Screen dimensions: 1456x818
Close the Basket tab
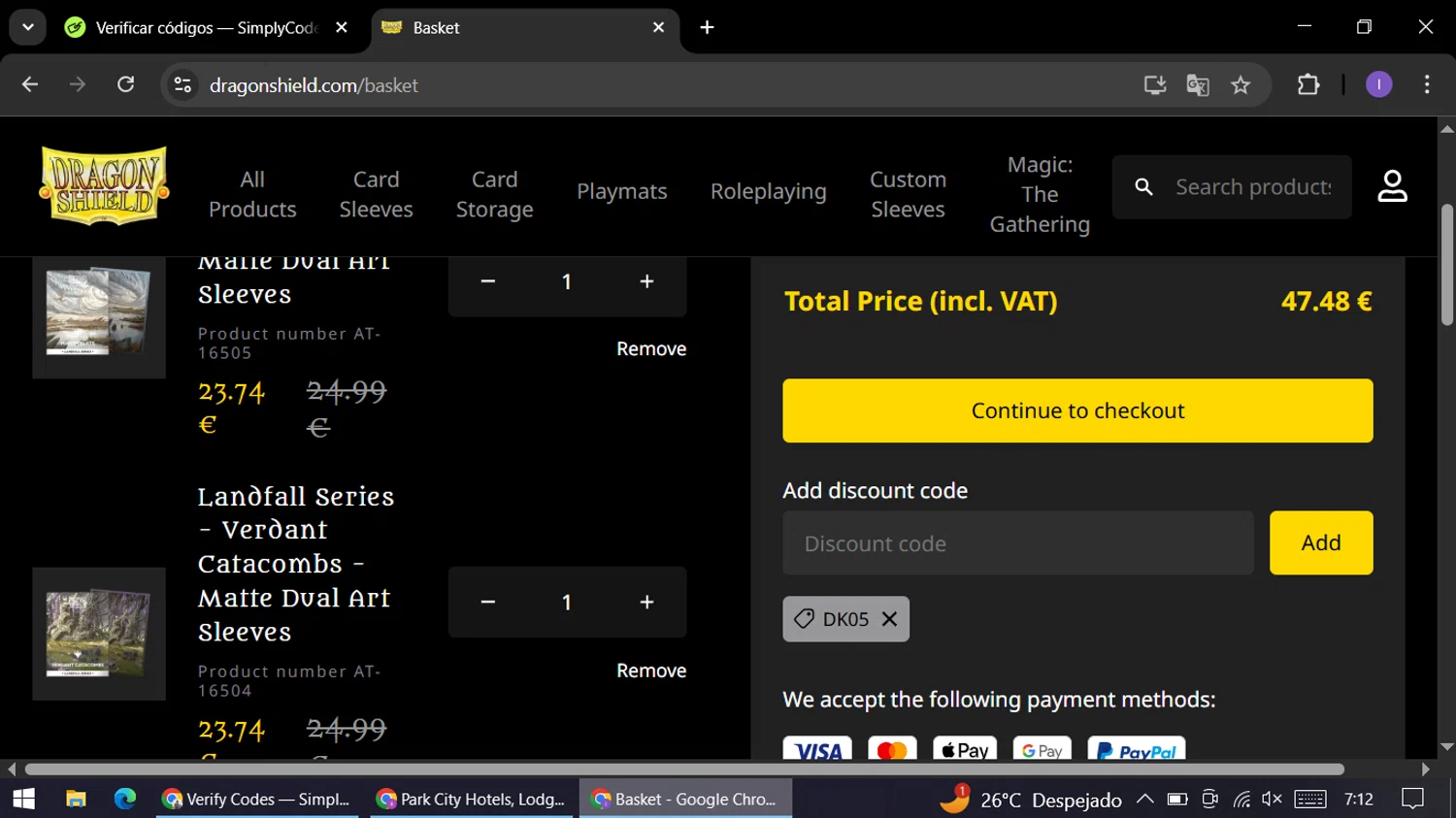click(x=658, y=27)
